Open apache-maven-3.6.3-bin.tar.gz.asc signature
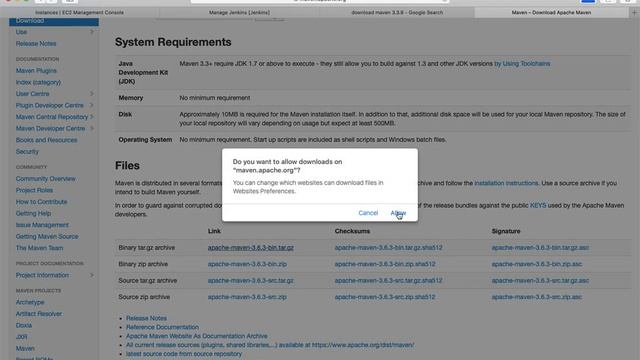Image resolution: width=640 pixels, height=360 pixels. pos(540,248)
